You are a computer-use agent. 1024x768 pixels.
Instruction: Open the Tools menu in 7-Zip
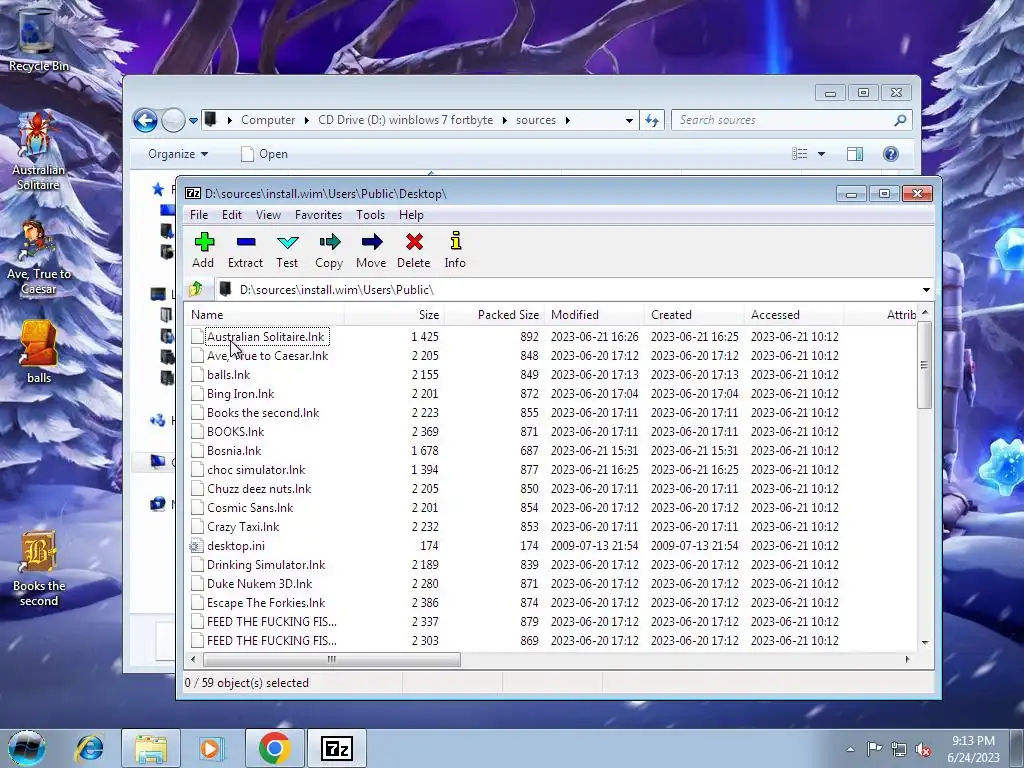point(370,215)
